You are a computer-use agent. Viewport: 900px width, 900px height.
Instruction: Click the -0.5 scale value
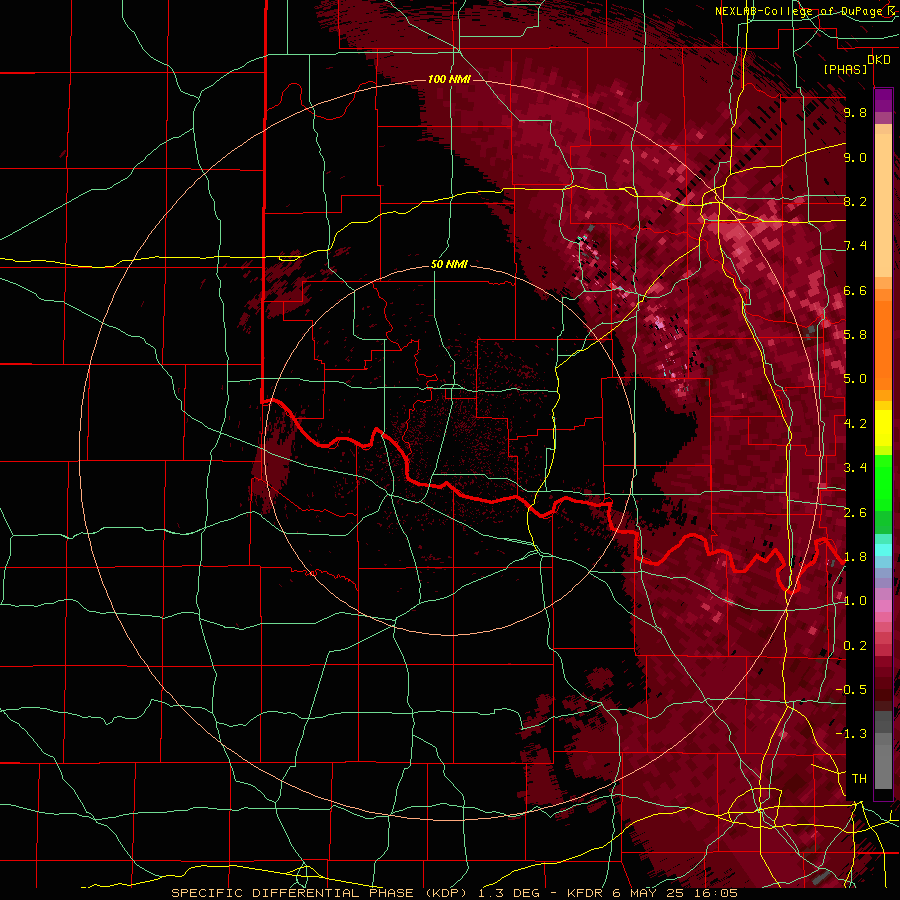(851, 690)
